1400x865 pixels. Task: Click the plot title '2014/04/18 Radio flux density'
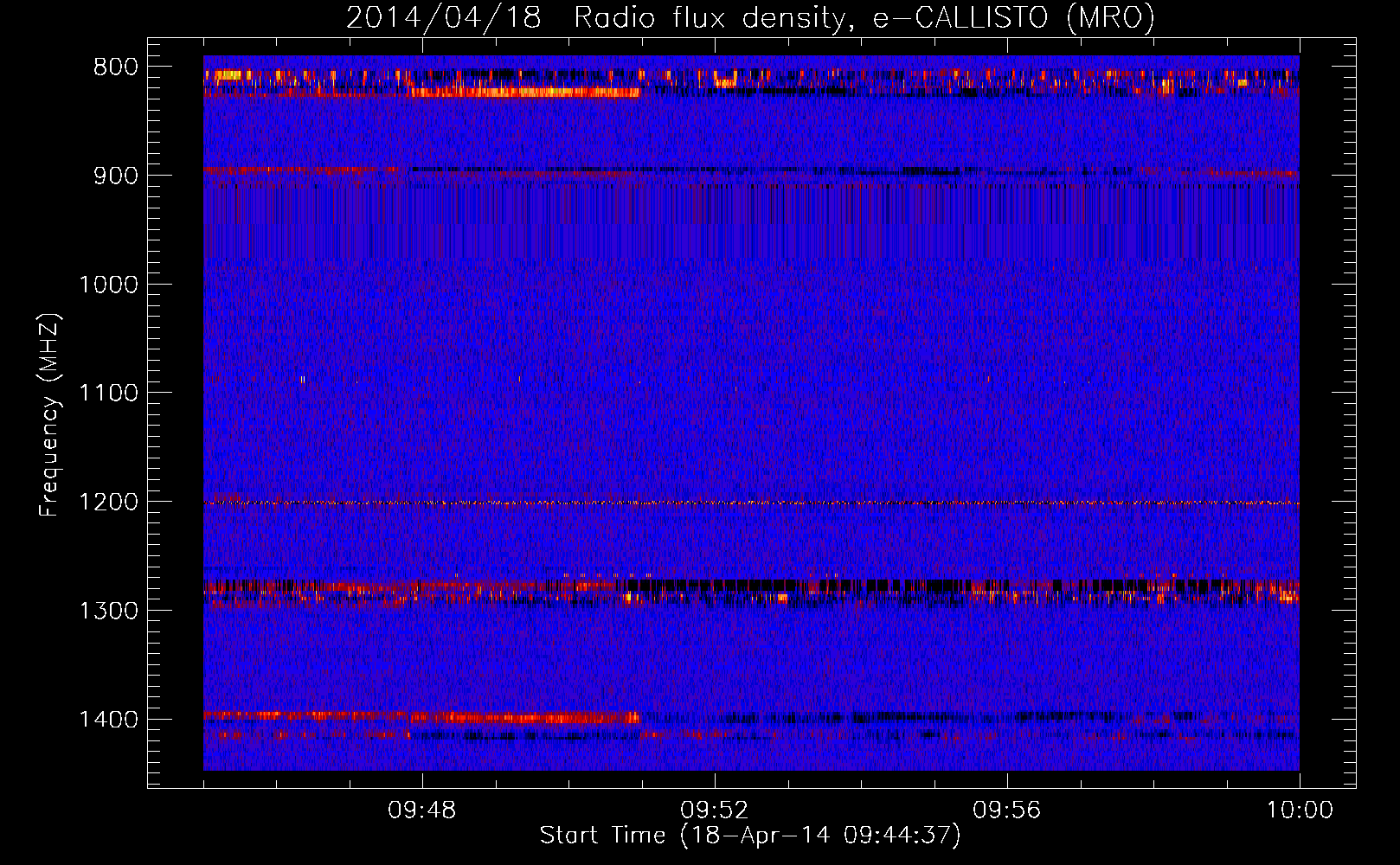click(x=751, y=17)
